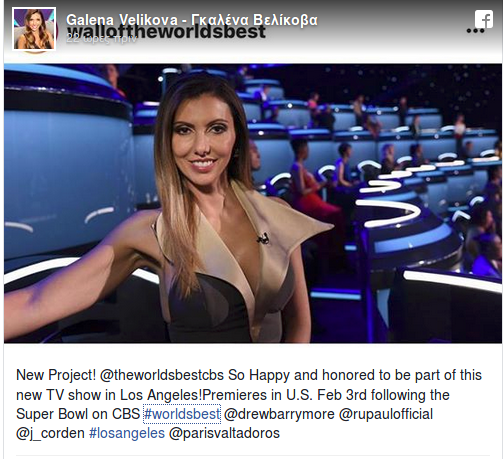Follow the #losangeles hashtag link
This screenshot has width=504, height=459.
pyautogui.click(x=127, y=433)
